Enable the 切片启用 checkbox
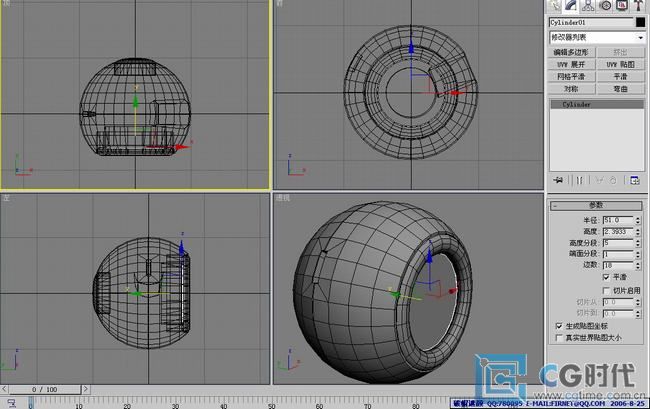650x409 pixels. pos(606,290)
